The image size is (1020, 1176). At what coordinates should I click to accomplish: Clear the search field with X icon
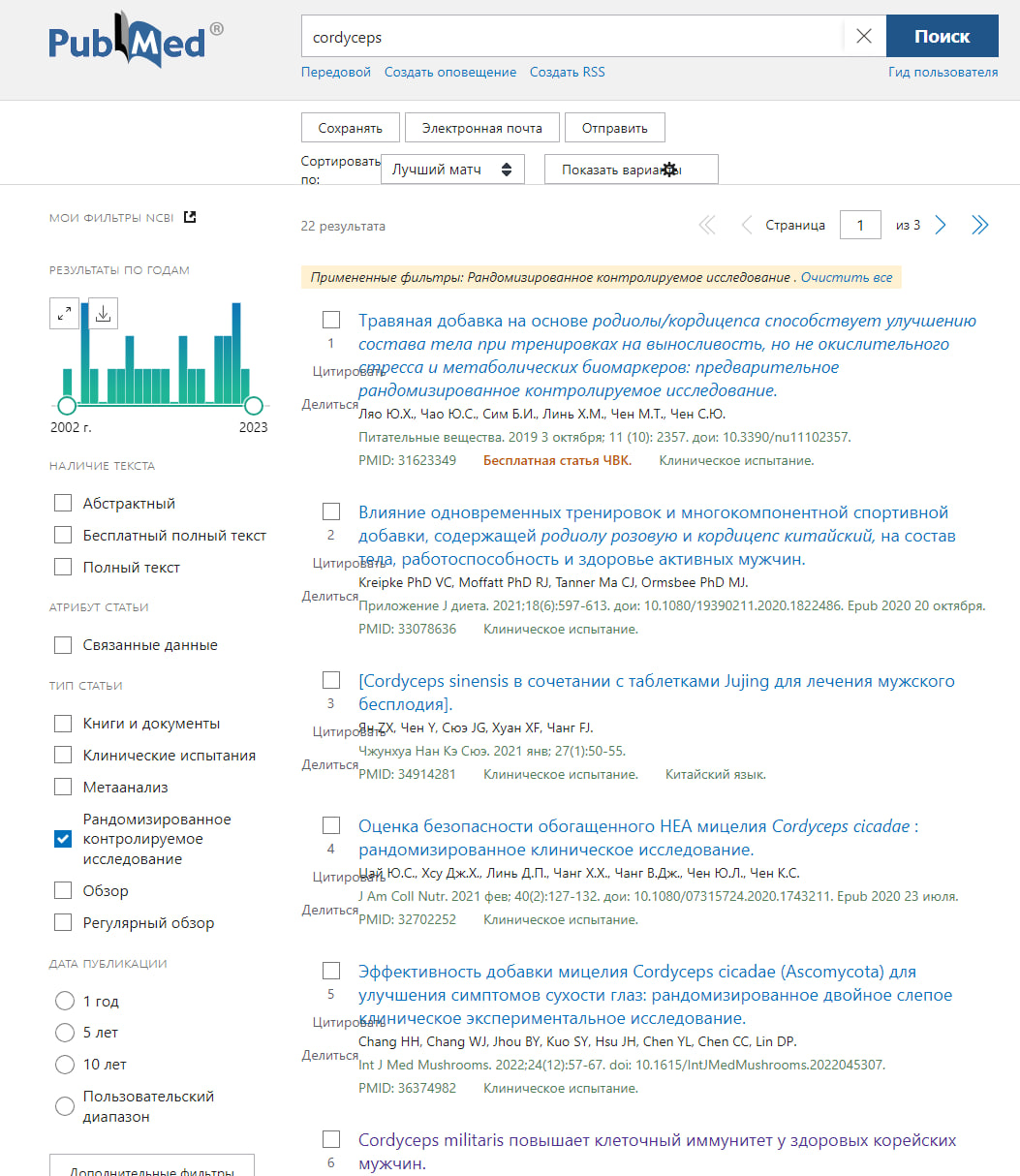[x=864, y=37]
